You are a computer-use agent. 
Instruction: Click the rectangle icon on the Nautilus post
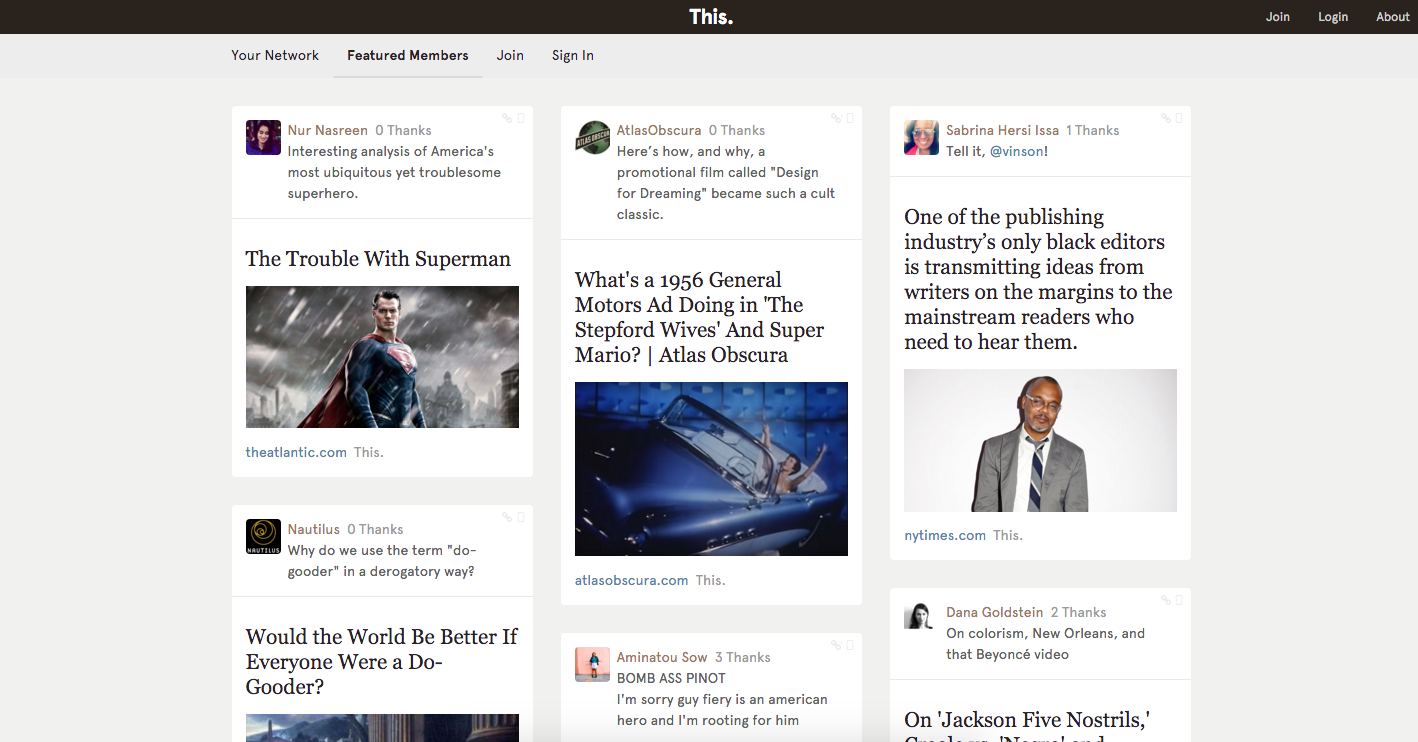coord(520,517)
